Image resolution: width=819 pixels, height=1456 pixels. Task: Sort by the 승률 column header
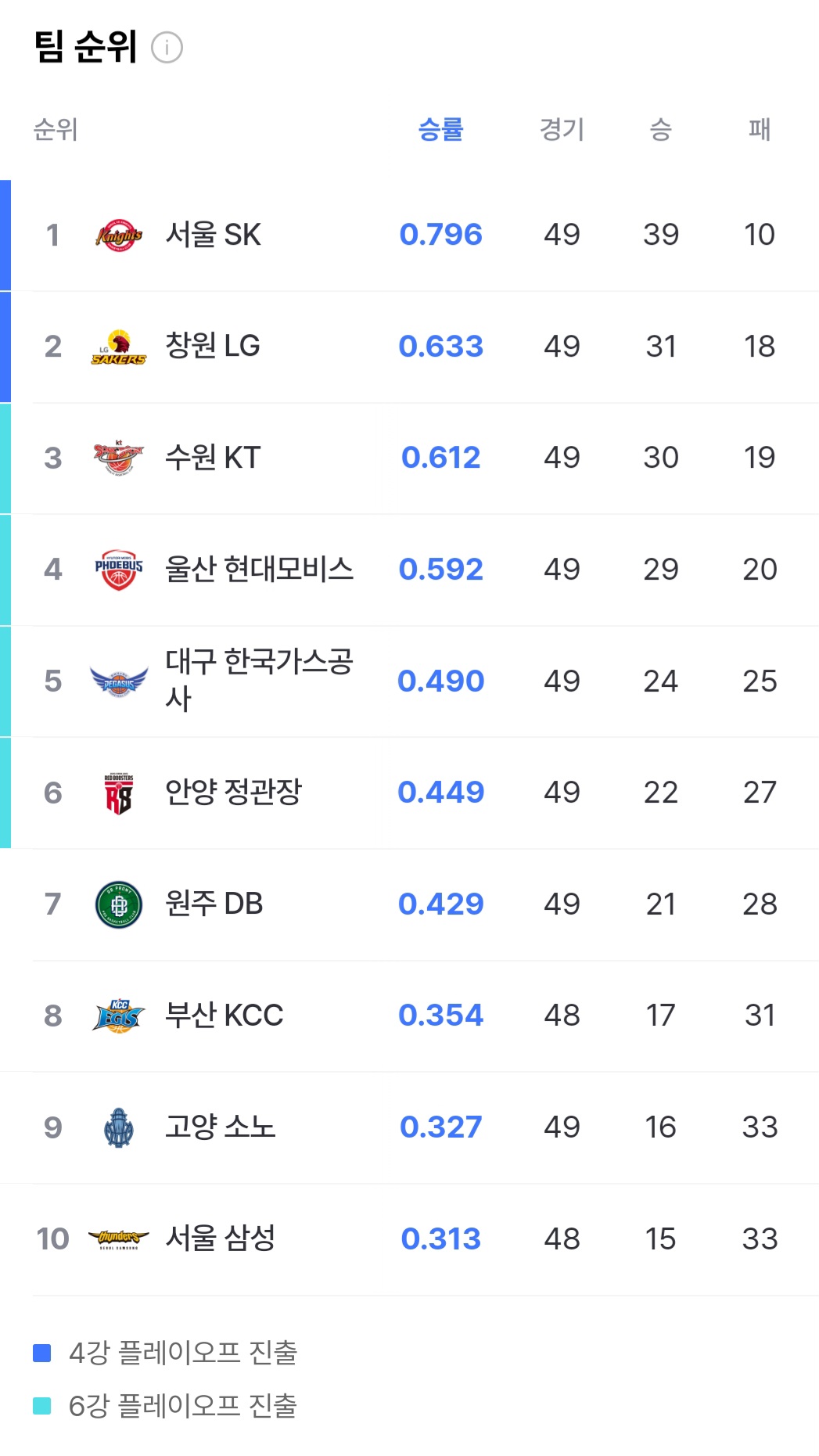pos(441,129)
